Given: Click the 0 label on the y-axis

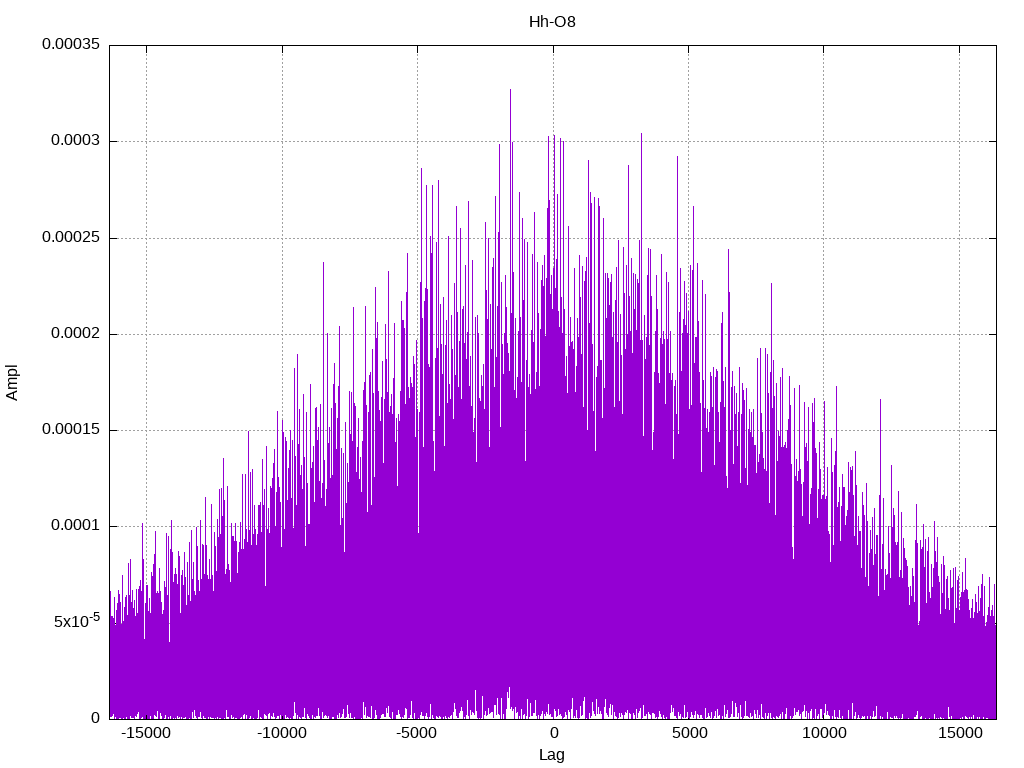Looking at the screenshot, I should click(x=95, y=718).
